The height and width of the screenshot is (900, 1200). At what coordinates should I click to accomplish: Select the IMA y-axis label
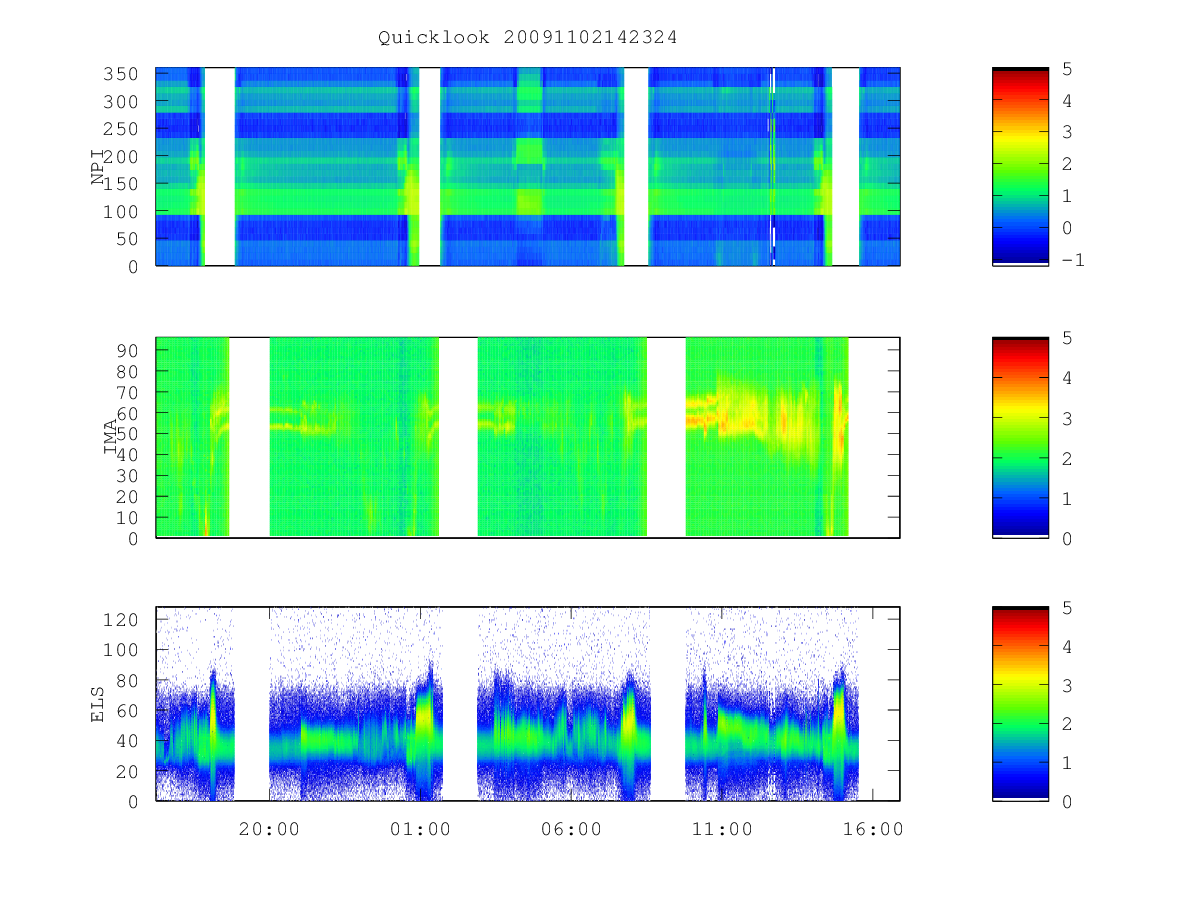coord(110,437)
